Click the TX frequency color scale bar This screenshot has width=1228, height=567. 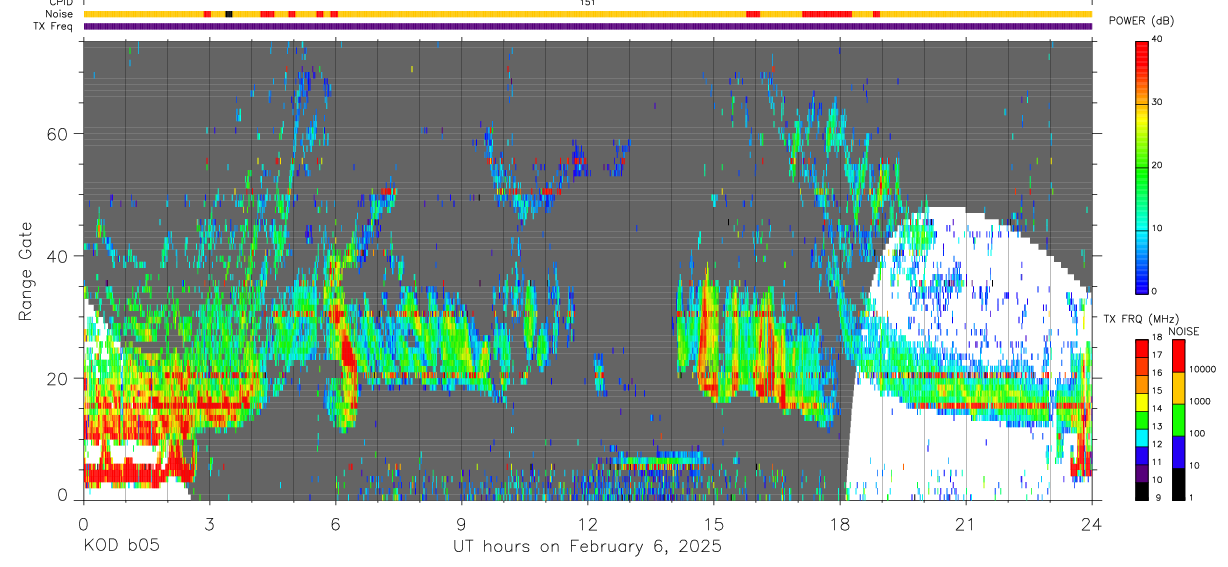(1142, 419)
